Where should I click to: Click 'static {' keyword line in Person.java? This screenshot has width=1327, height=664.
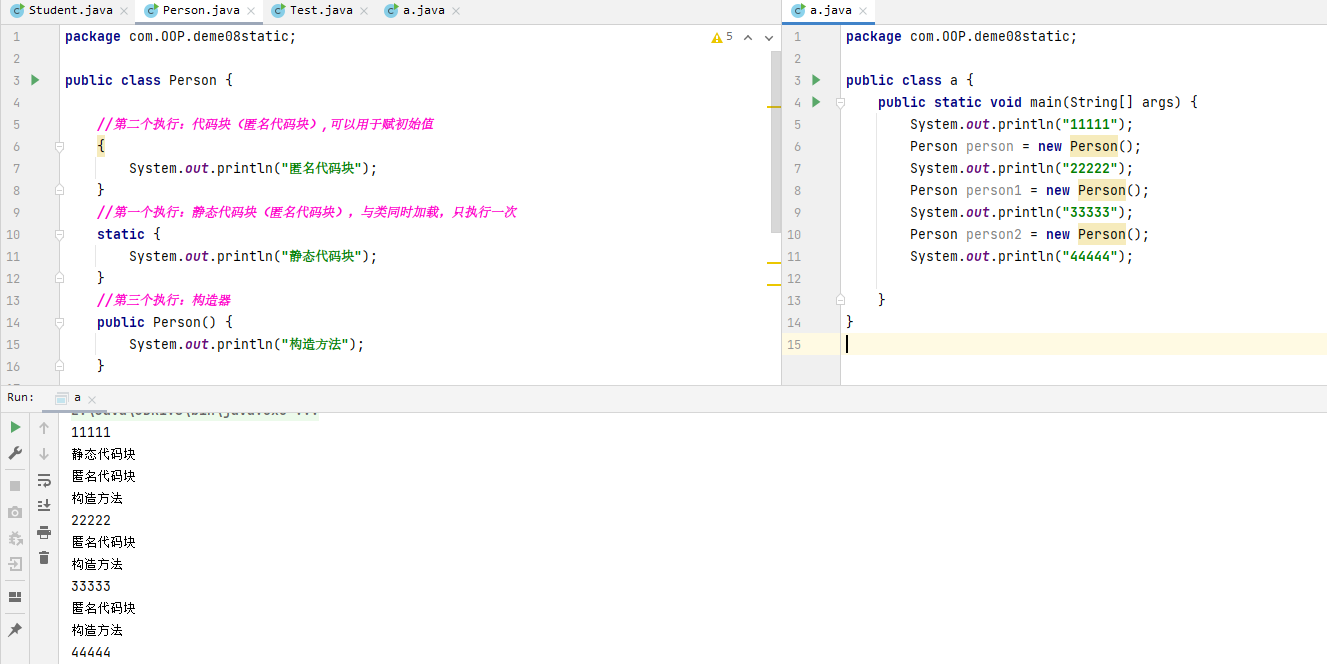129,234
